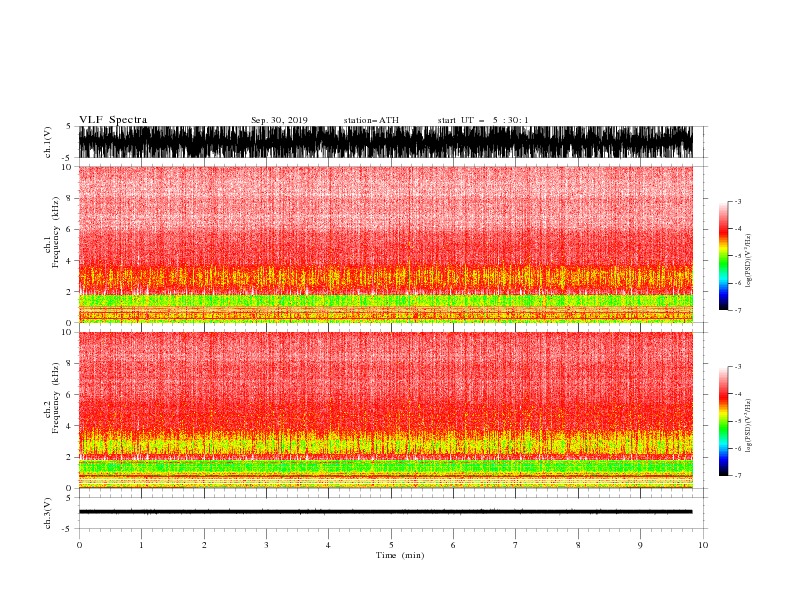Screen dimensions: 792x612
Task: Click the VLF Spectra title
Action: (113, 120)
